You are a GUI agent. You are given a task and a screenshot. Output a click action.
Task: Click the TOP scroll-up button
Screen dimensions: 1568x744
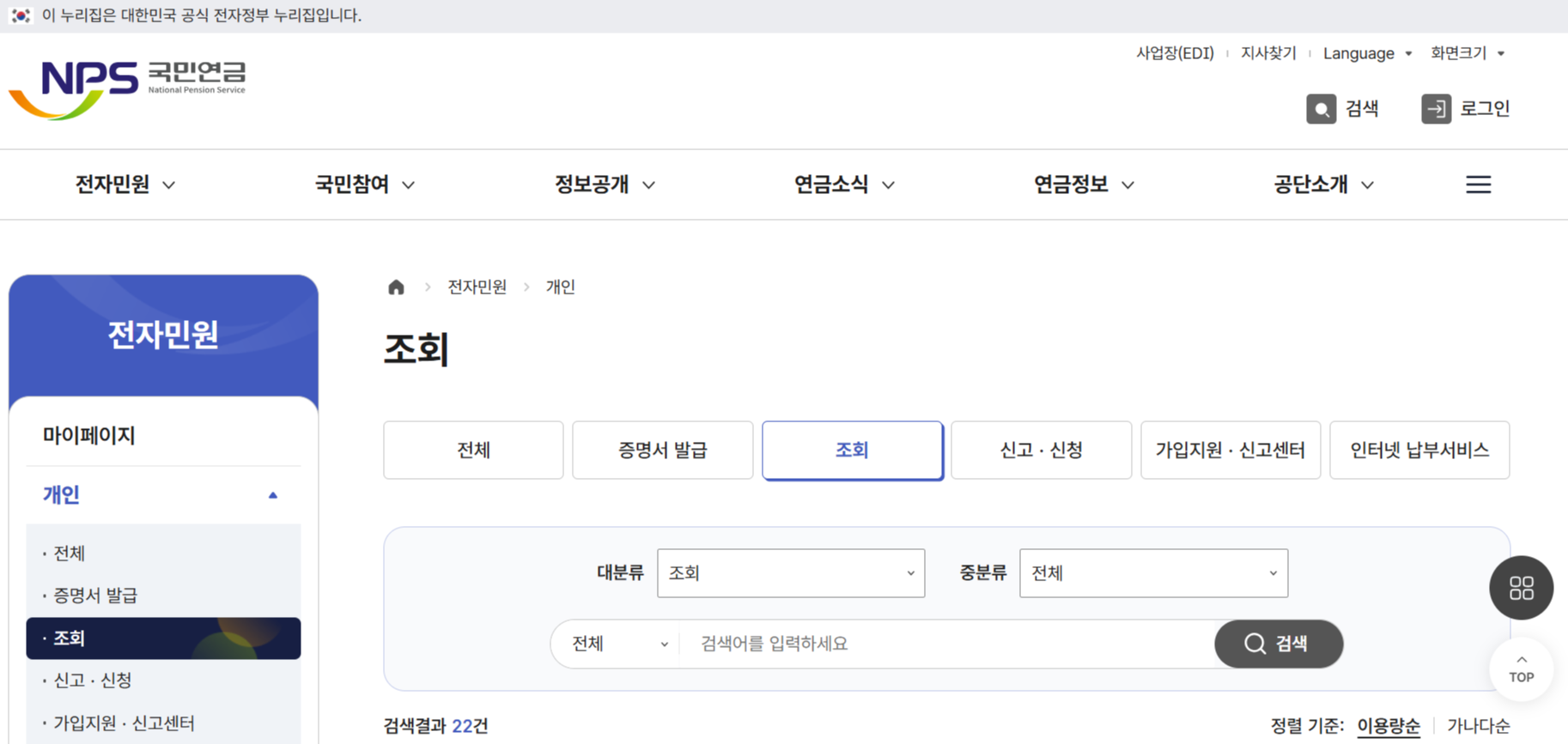1521,669
